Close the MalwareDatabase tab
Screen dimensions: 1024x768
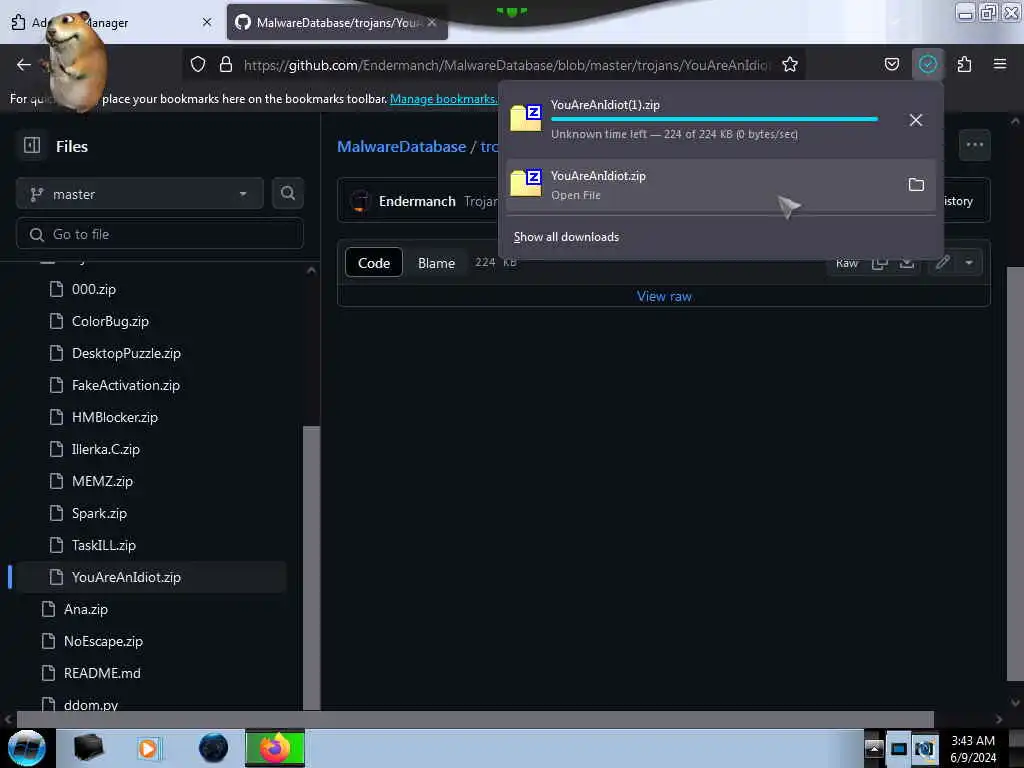[432, 22]
